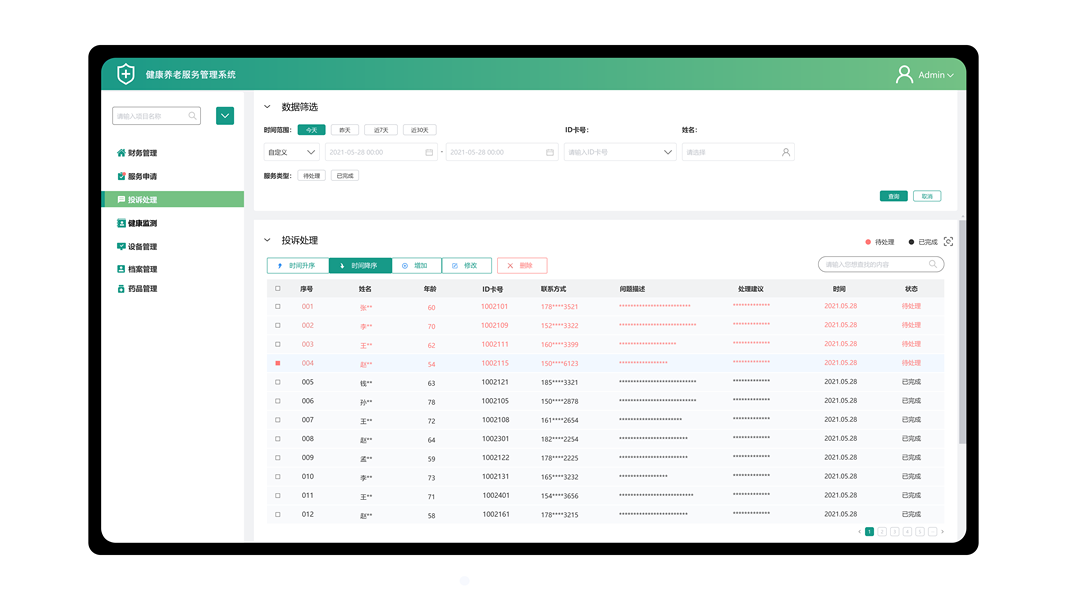Screen dimensions: 1067x600
Task: Check the row 010 checkbox
Action: 278,476
